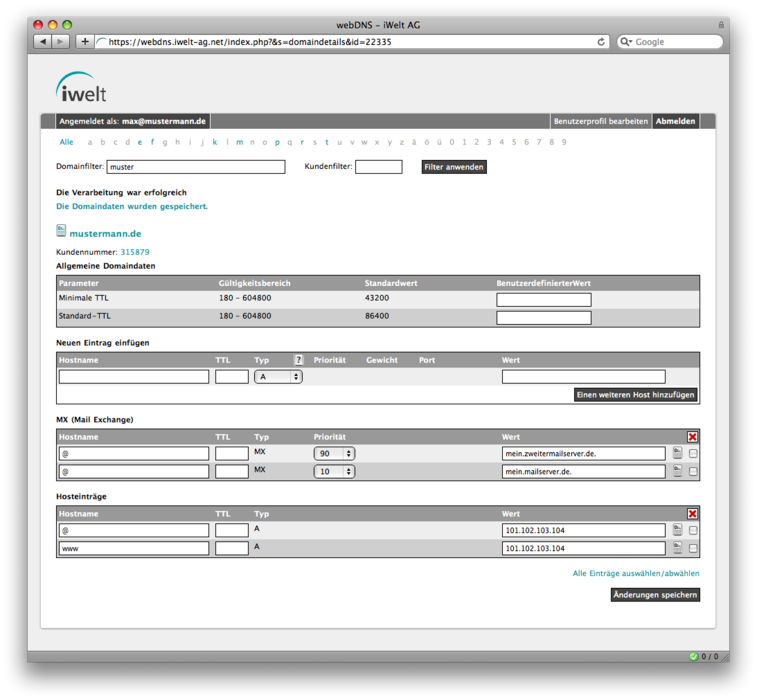Screen dimensions: 757x700
Task: Click record icon for mein.mailserver.de row
Action: coord(677,471)
